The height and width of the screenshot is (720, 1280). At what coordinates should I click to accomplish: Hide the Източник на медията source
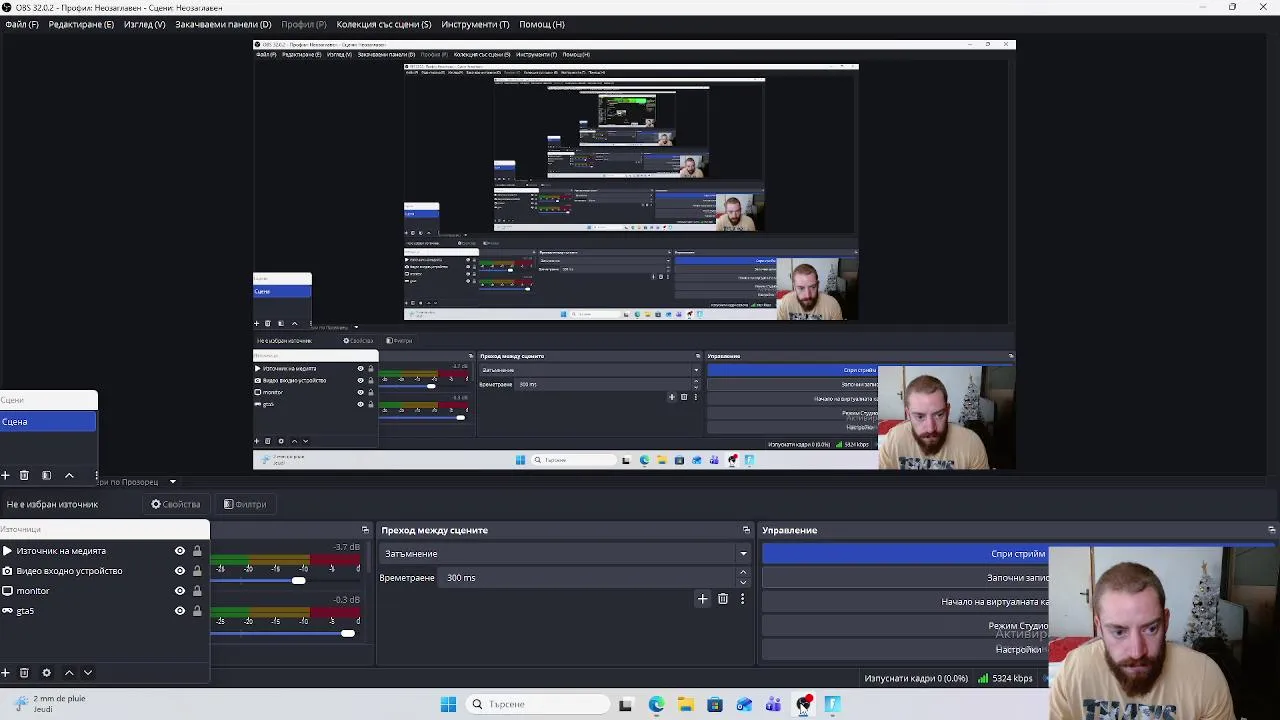point(180,551)
